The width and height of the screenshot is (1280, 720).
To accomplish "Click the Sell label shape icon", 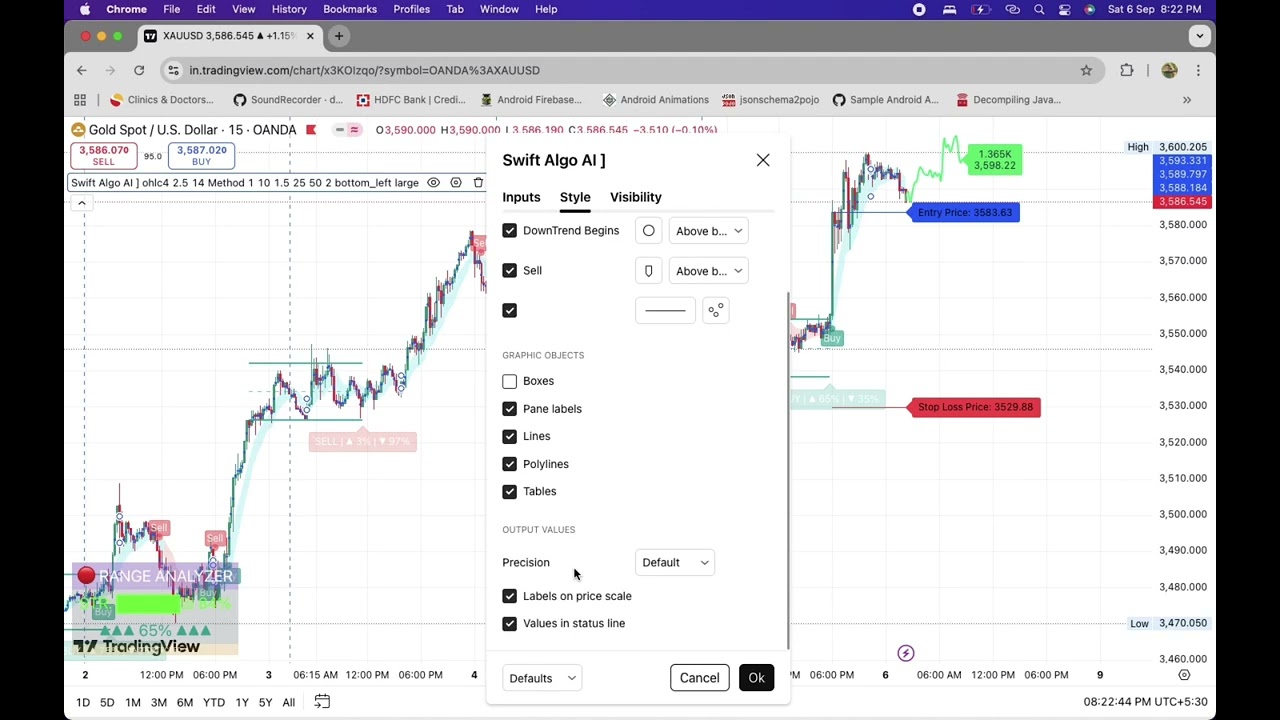I will click(649, 271).
